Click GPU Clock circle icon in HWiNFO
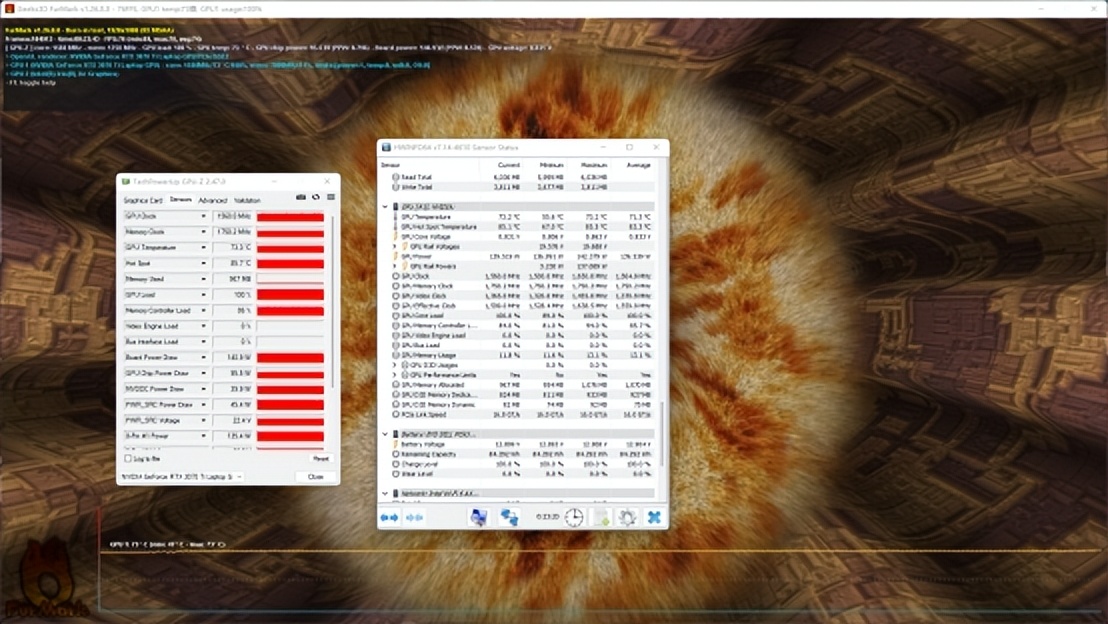The height and width of the screenshot is (624, 1108). pyautogui.click(x=396, y=276)
